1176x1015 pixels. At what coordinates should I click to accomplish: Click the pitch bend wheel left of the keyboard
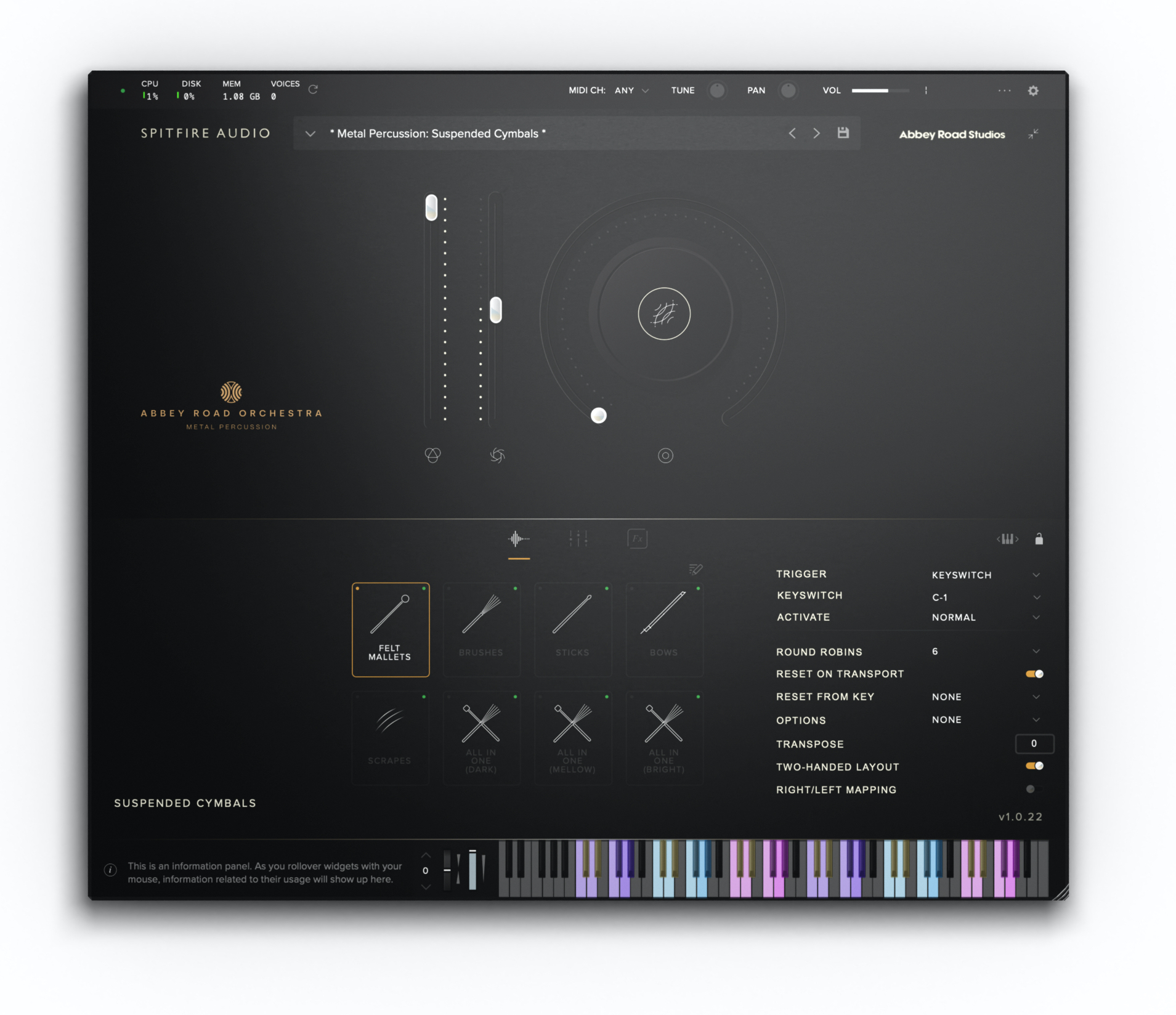click(448, 870)
